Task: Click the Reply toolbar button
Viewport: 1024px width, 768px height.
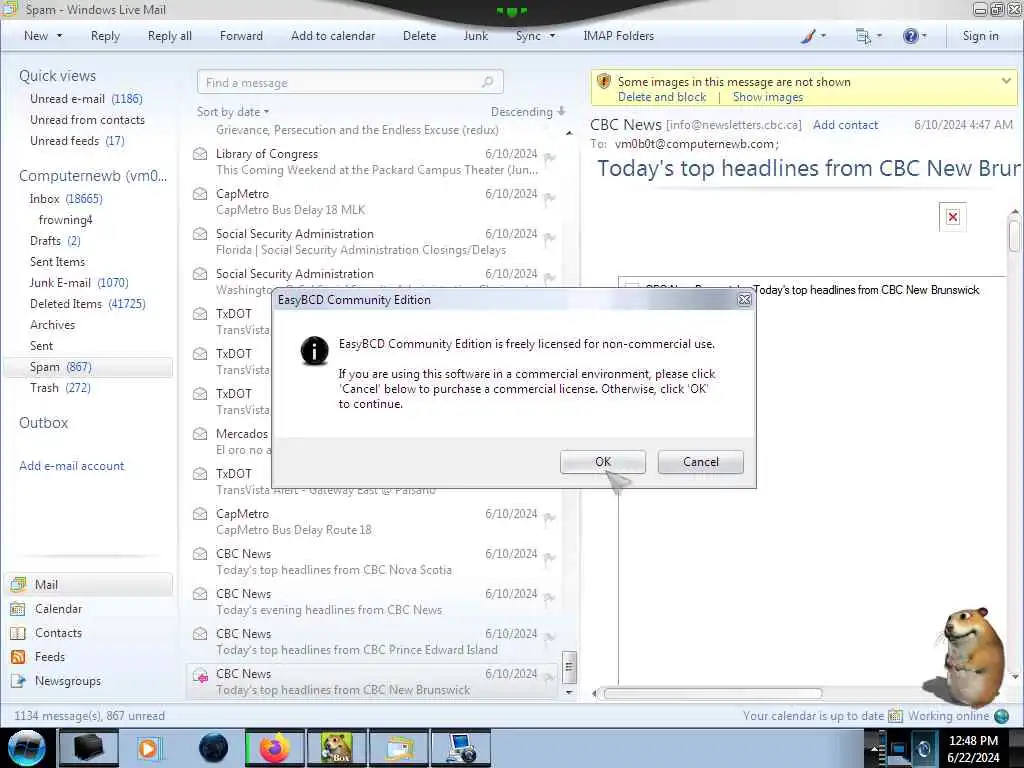Action: pos(105,36)
